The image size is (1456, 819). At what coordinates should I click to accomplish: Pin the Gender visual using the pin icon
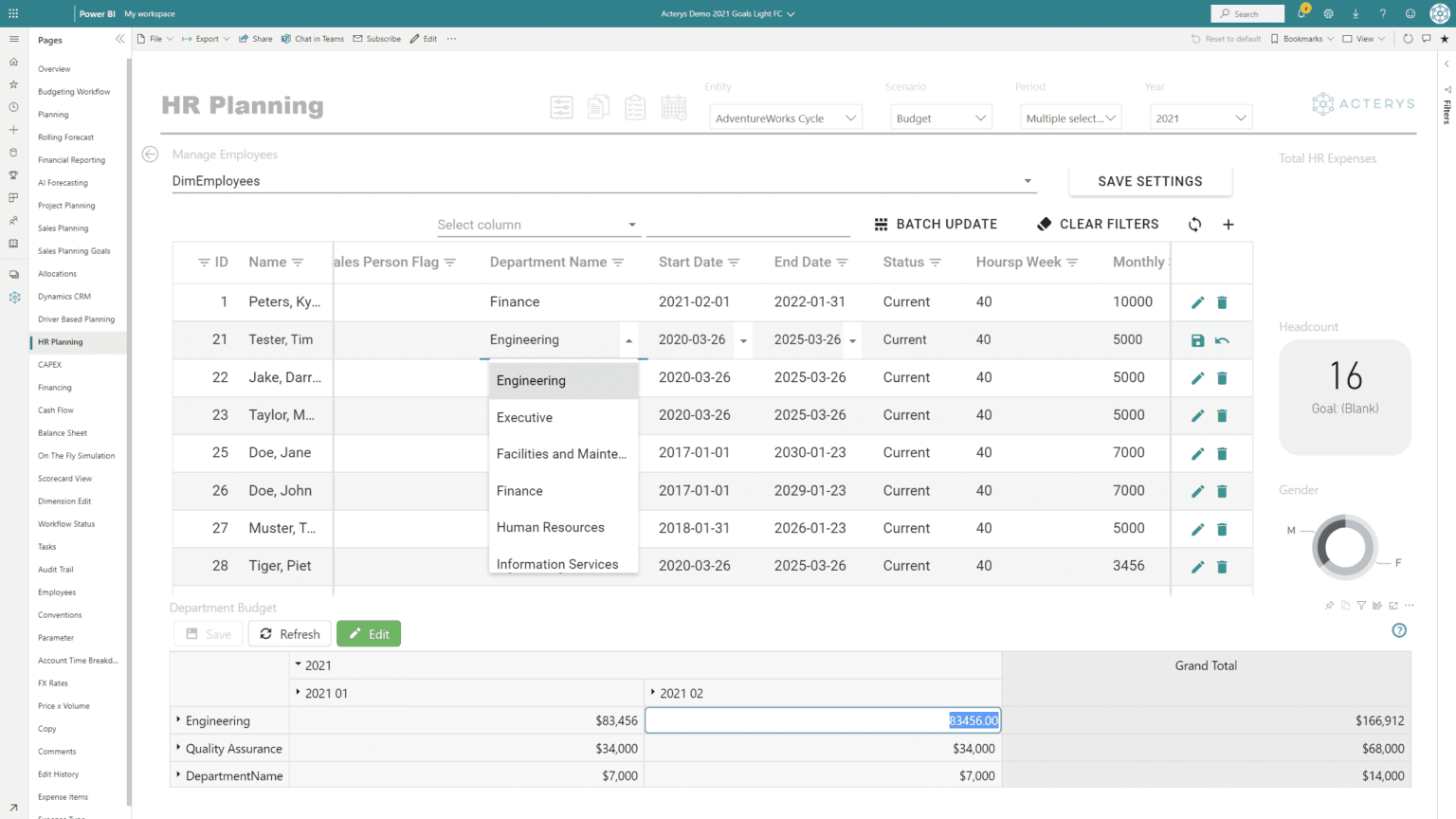point(1329,605)
